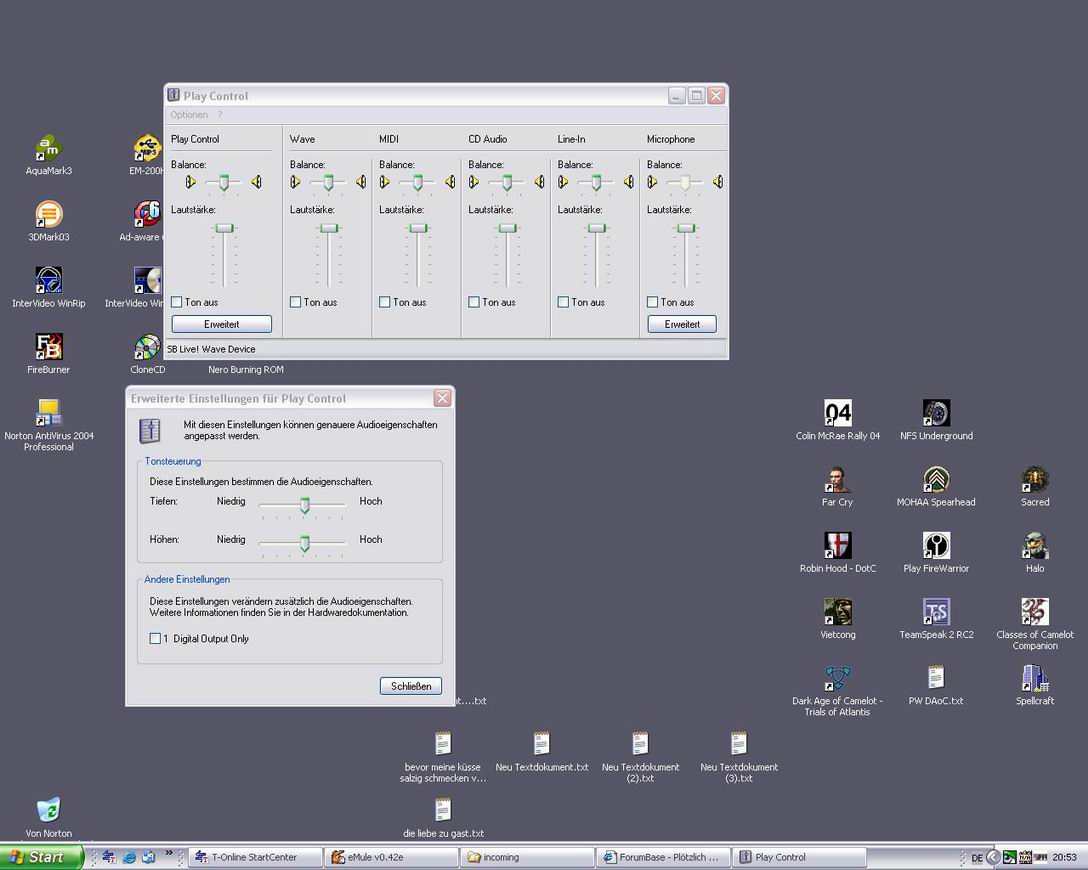1088x870 pixels.
Task: Select die liebe zu gast.txt file
Action: pos(443,810)
